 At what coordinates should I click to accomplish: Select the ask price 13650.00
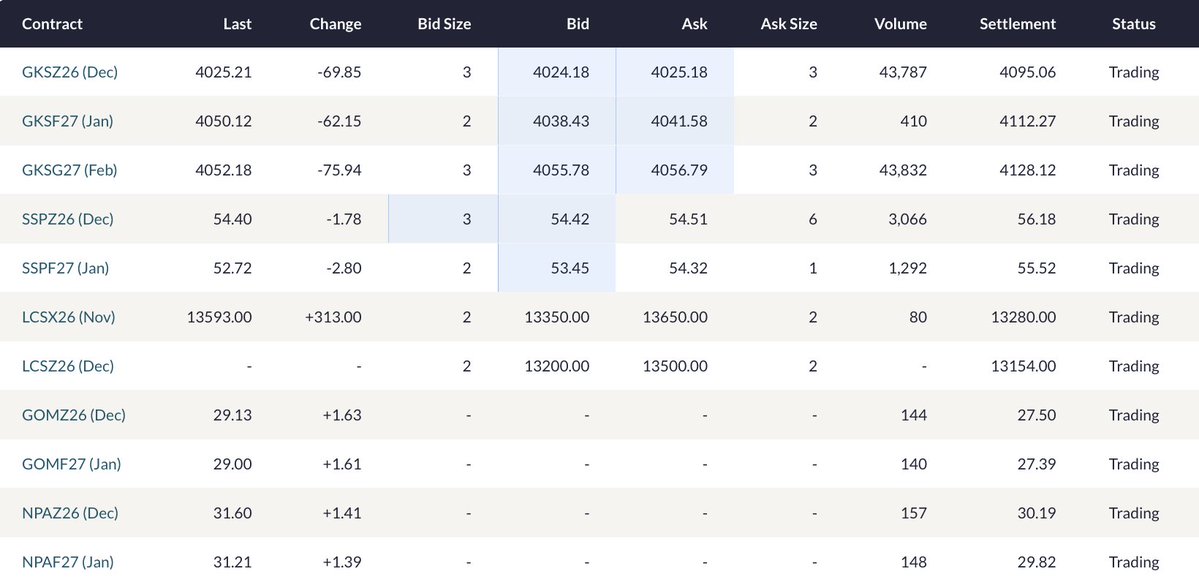[675, 317]
